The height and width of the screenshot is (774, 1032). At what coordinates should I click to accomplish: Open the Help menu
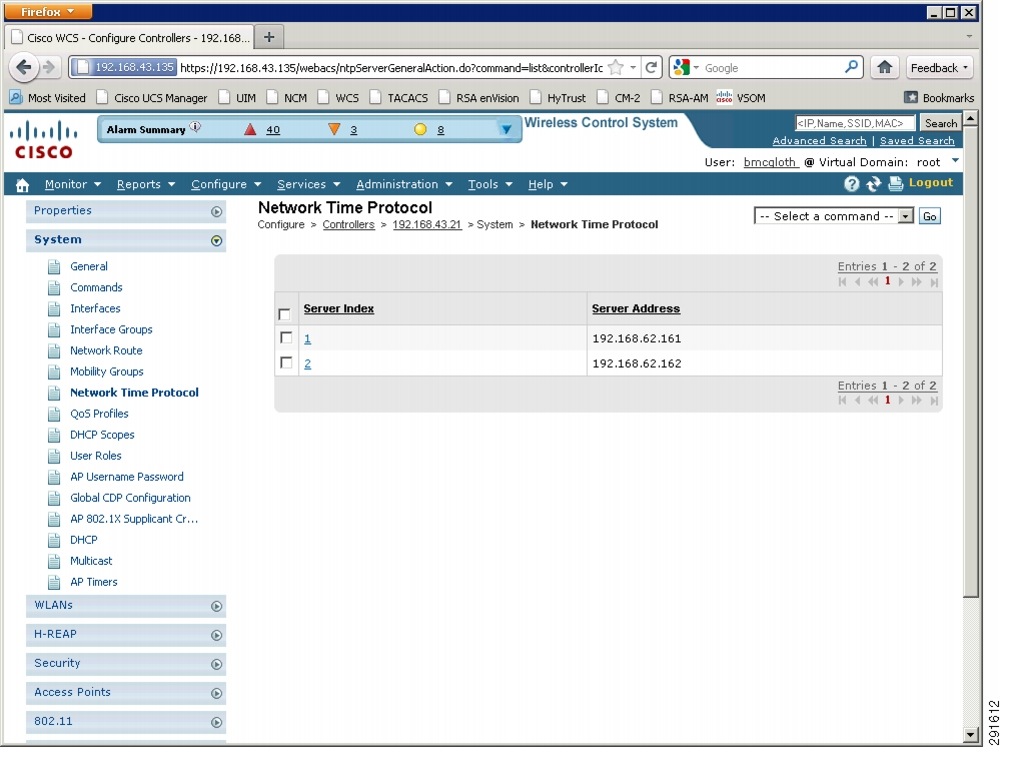tap(548, 184)
